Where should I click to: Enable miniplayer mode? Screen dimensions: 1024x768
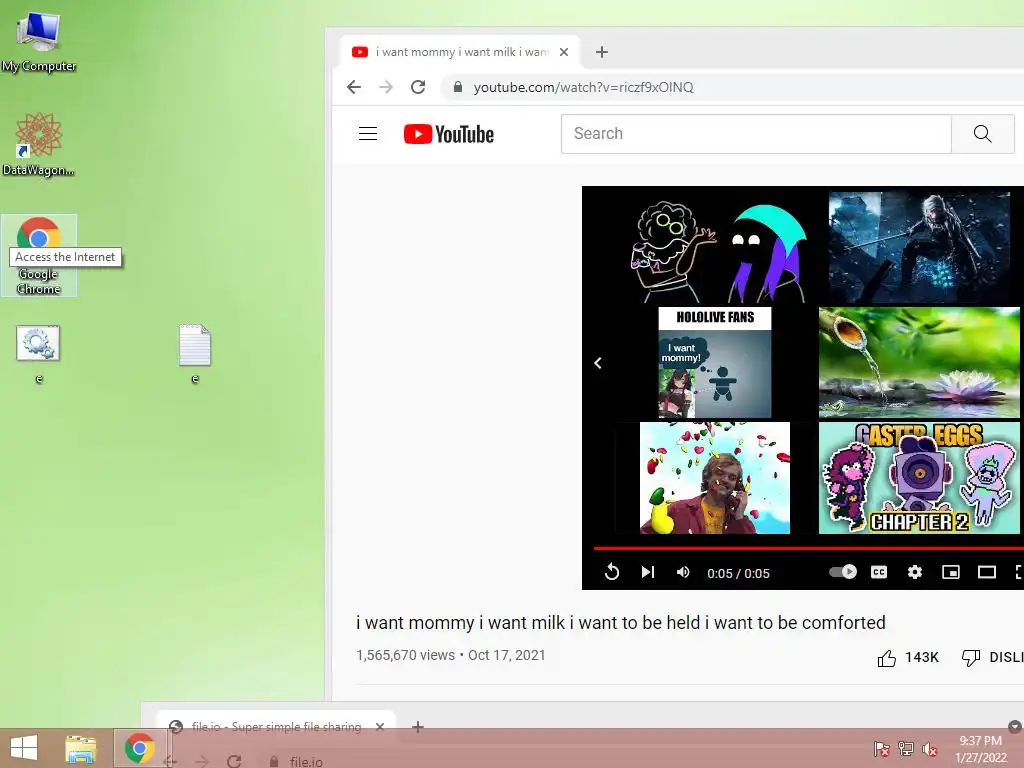point(951,572)
